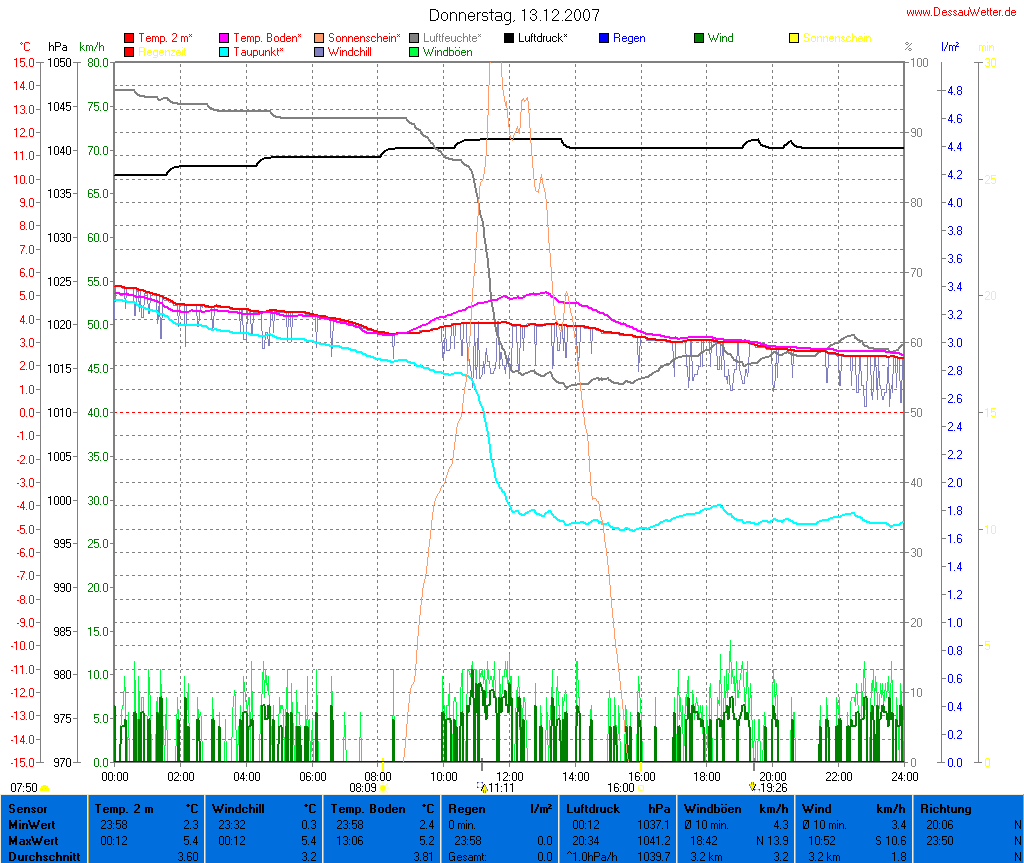Open the www.DessauWetter.de link

point(962,12)
